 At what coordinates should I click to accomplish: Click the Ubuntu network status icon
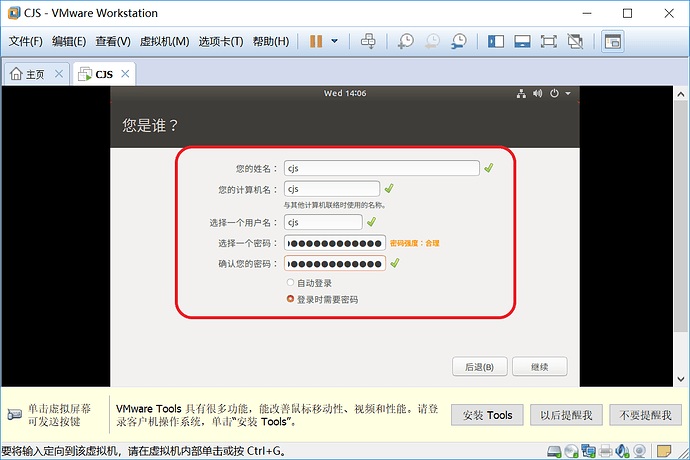tap(521, 93)
